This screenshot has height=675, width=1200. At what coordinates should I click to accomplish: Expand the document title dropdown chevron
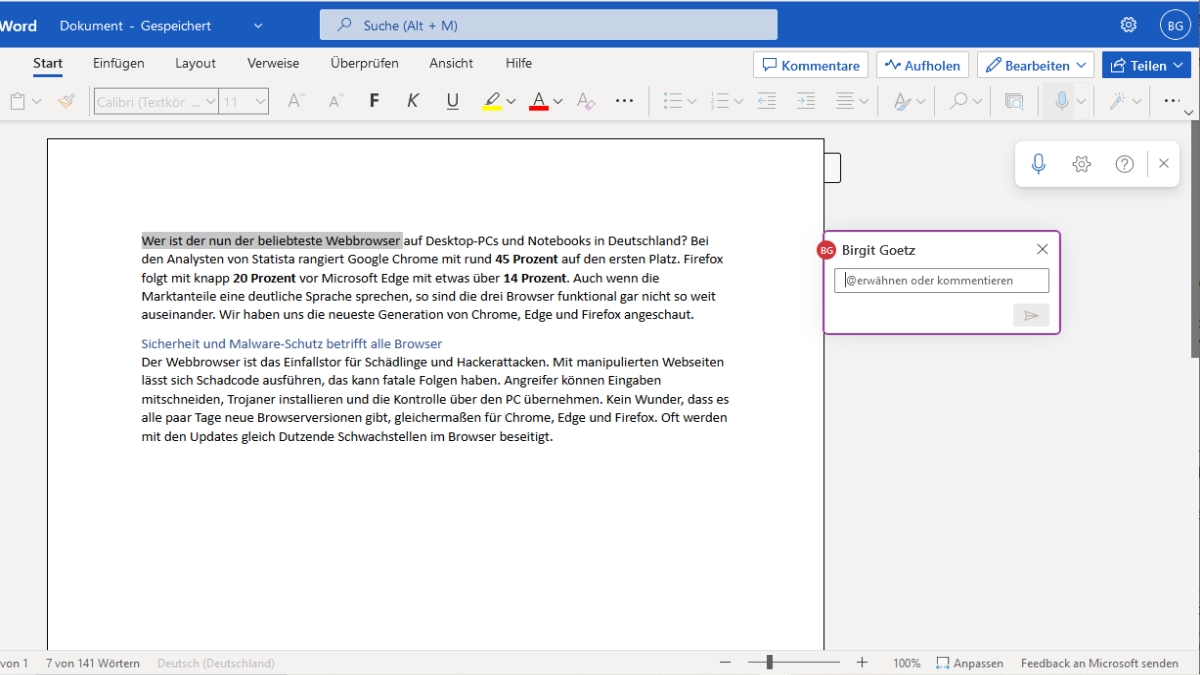[x=259, y=25]
